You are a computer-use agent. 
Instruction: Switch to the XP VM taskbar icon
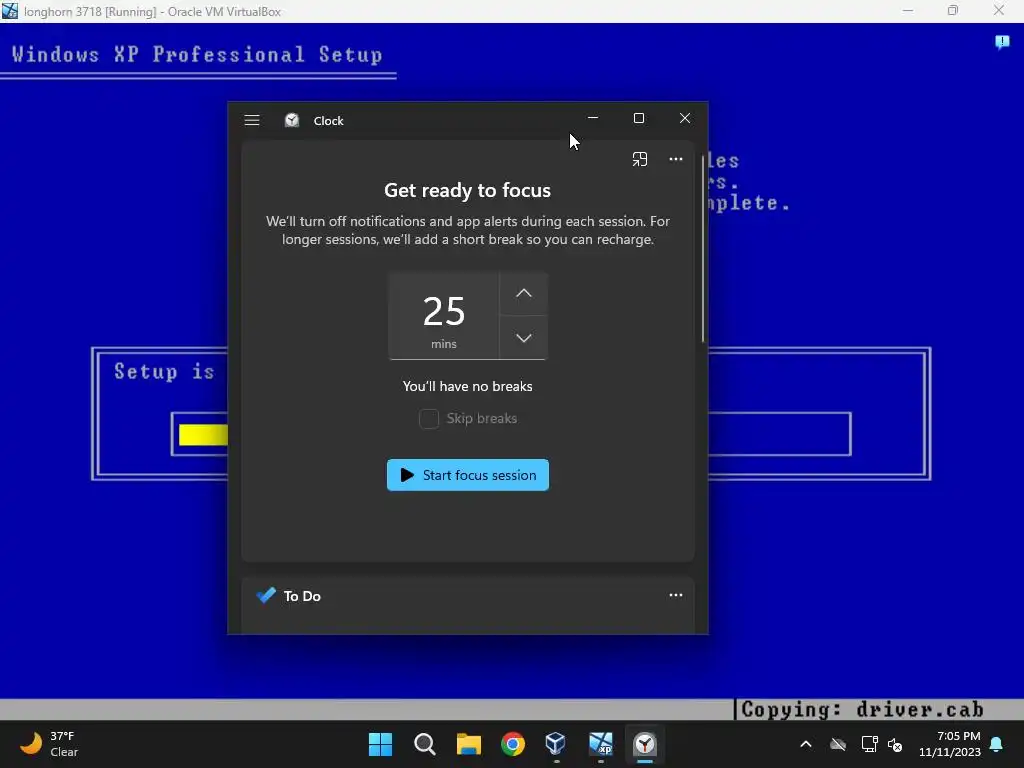[601, 744]
